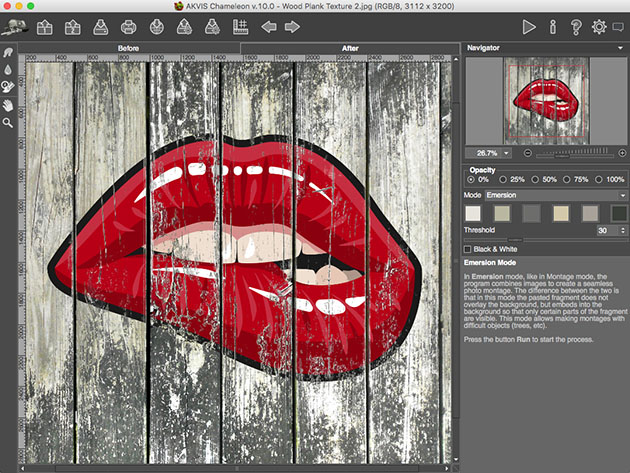630x473 pixels.
Task: Set opacity to 50% radio button
Action: pos(535,179)
